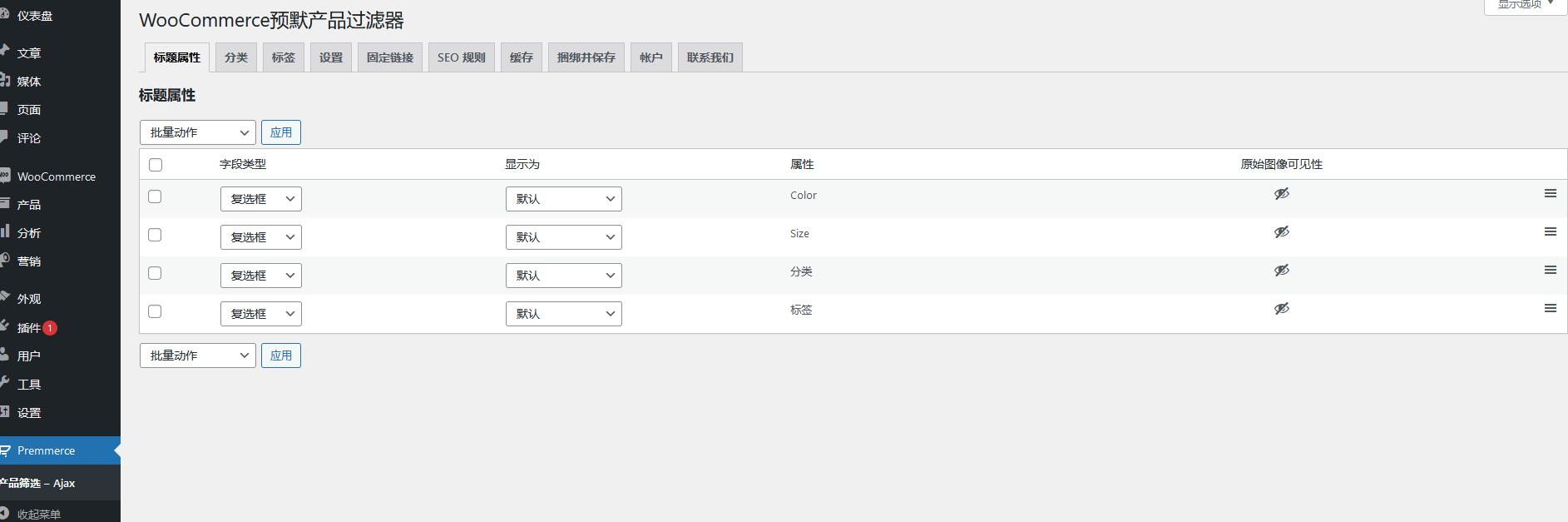Toggle original image visibility for 标签 row

click(x=1281, y=309)
